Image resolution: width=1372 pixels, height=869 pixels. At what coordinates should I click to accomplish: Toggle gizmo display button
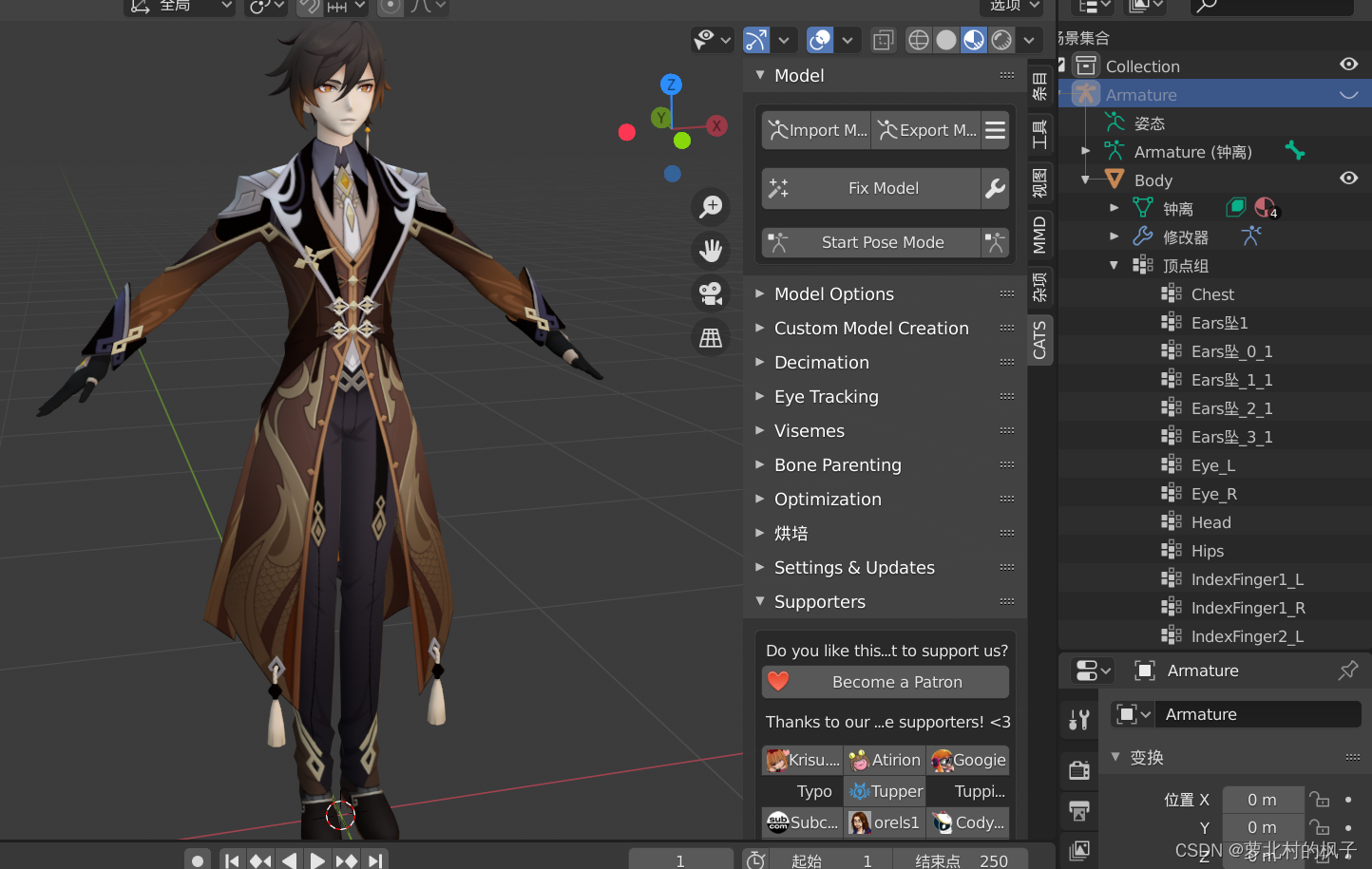click(756, 40)
